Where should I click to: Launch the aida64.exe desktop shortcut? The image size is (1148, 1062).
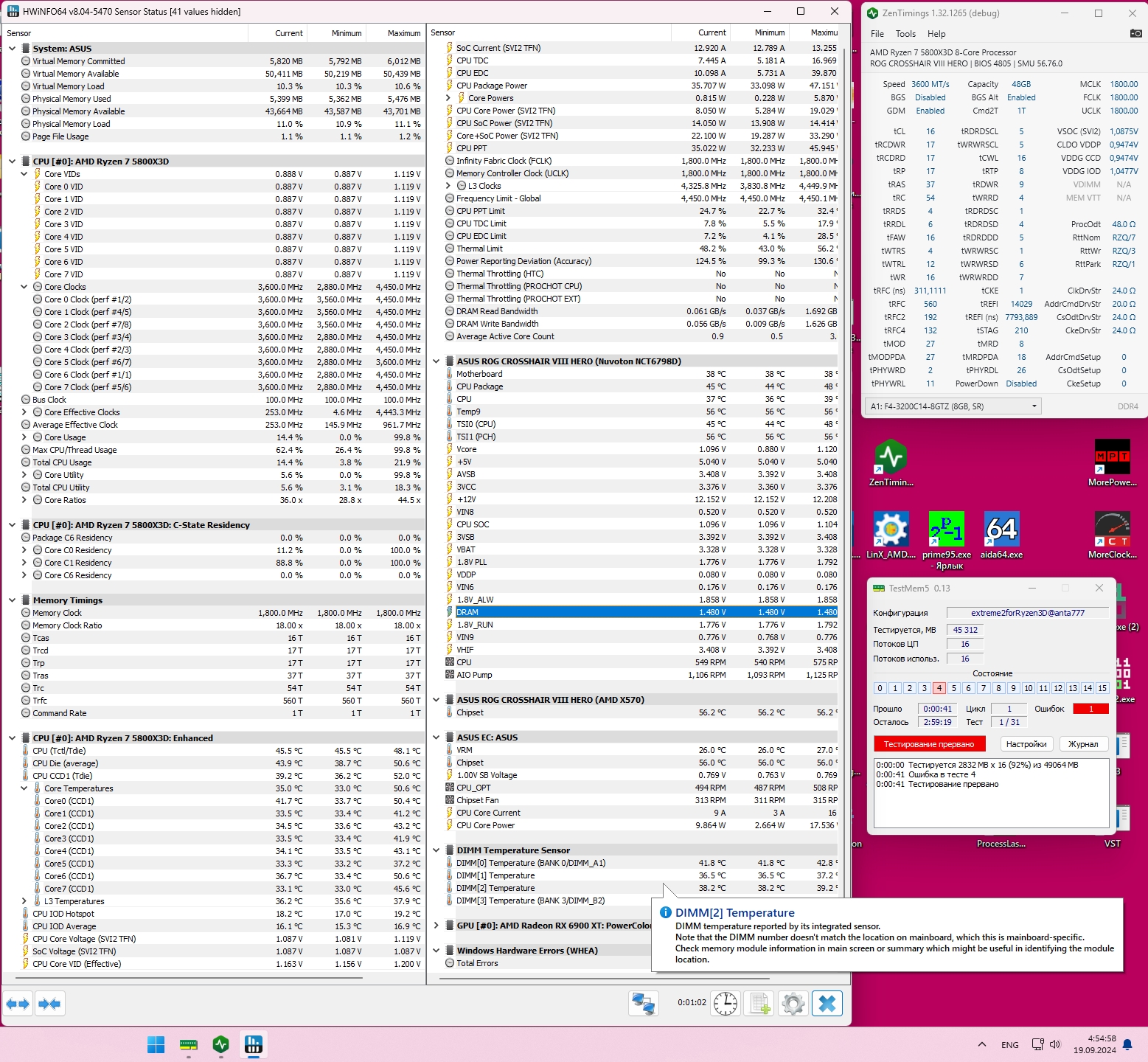(x=1001, y=535)
